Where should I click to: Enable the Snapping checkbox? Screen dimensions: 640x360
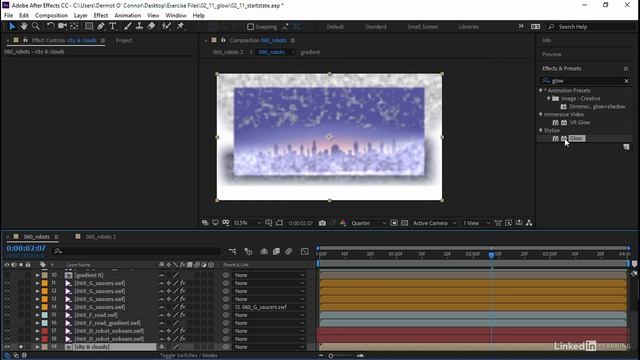coord(251,27)
